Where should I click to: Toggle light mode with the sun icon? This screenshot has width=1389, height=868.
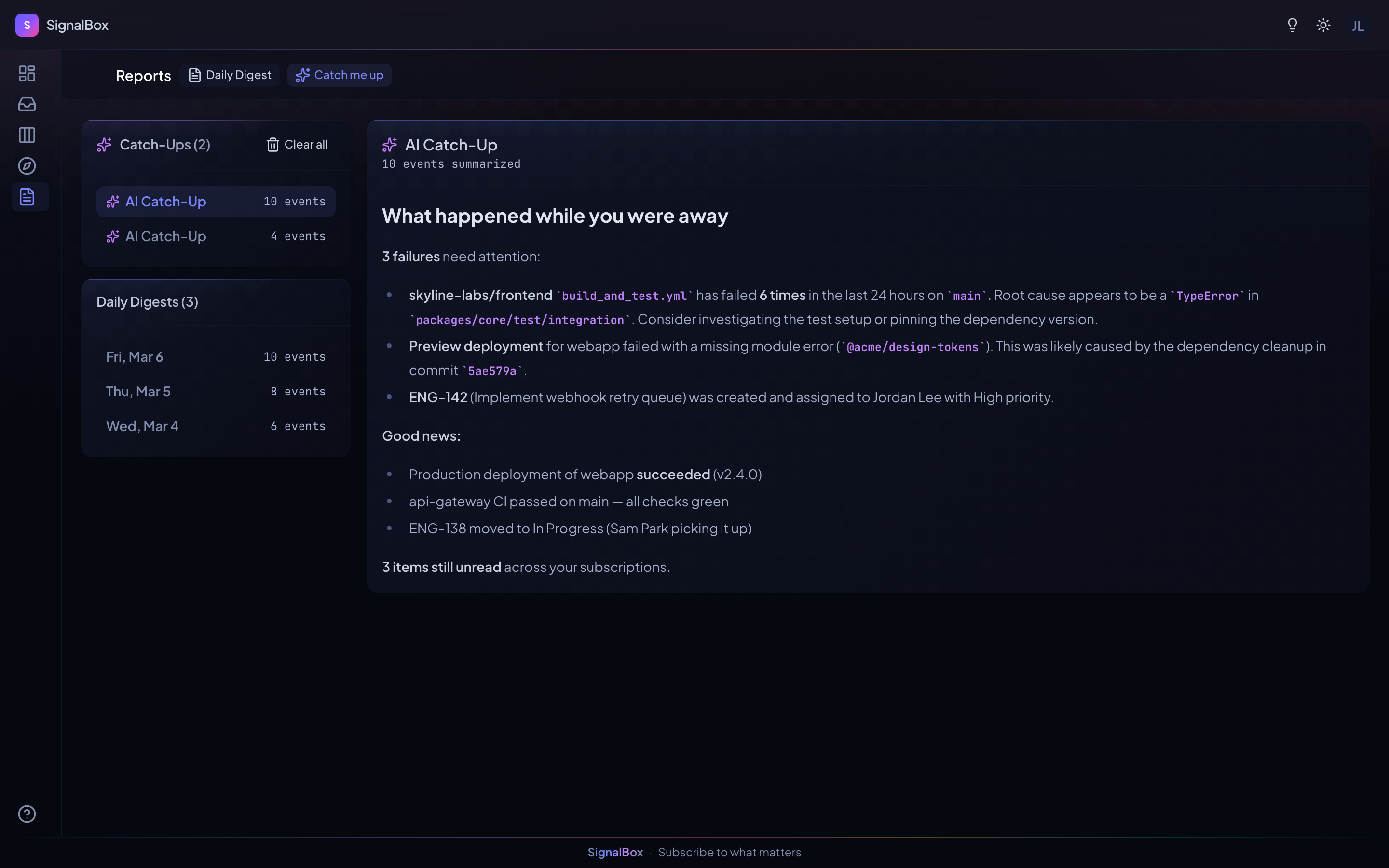pos(1323,25)
